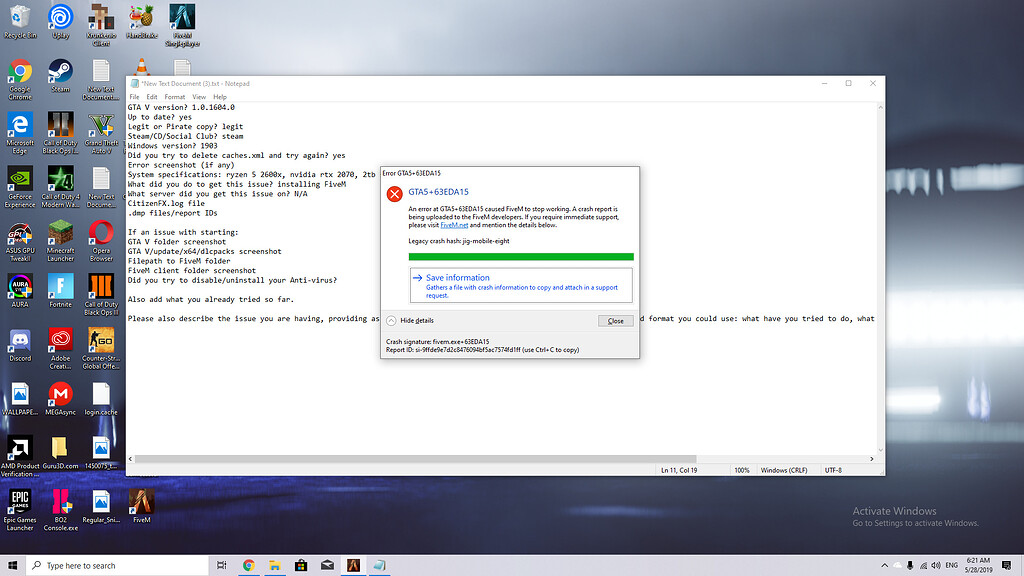The image size is (1024, 576).
Task: Open GeForce Experience on the desktop
Action: [20, 178]
